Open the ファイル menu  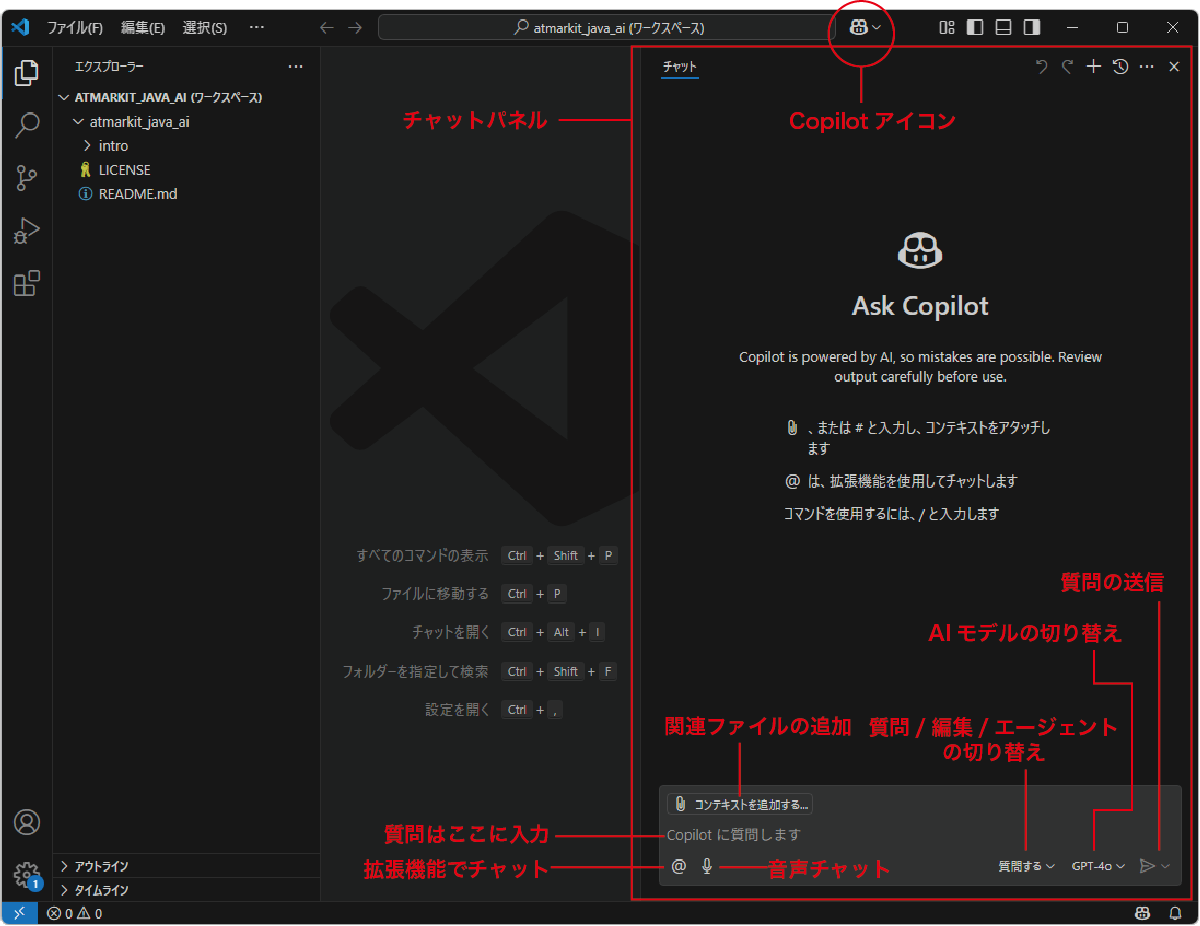pyautogui.click(x=73, y=27)
